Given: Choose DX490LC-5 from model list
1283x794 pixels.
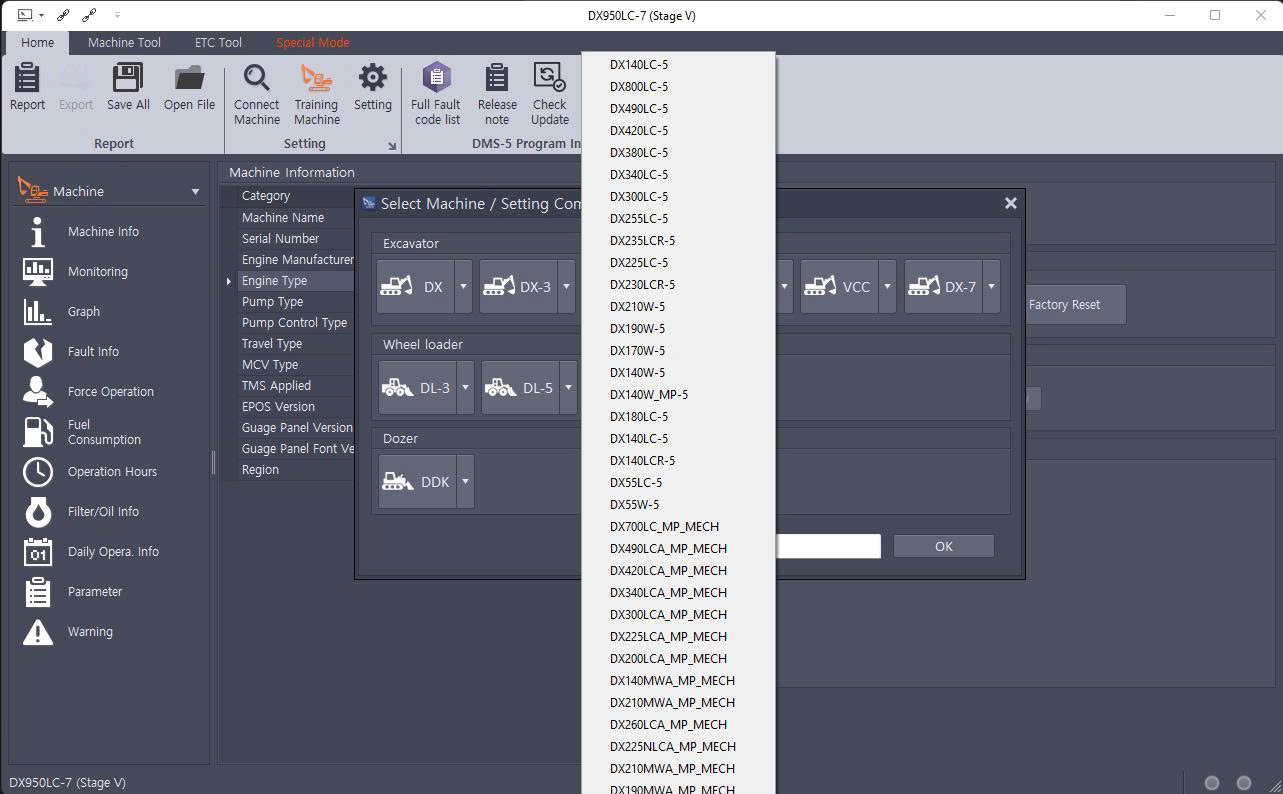Looking at the screenshot, I should tap(678, 109).
